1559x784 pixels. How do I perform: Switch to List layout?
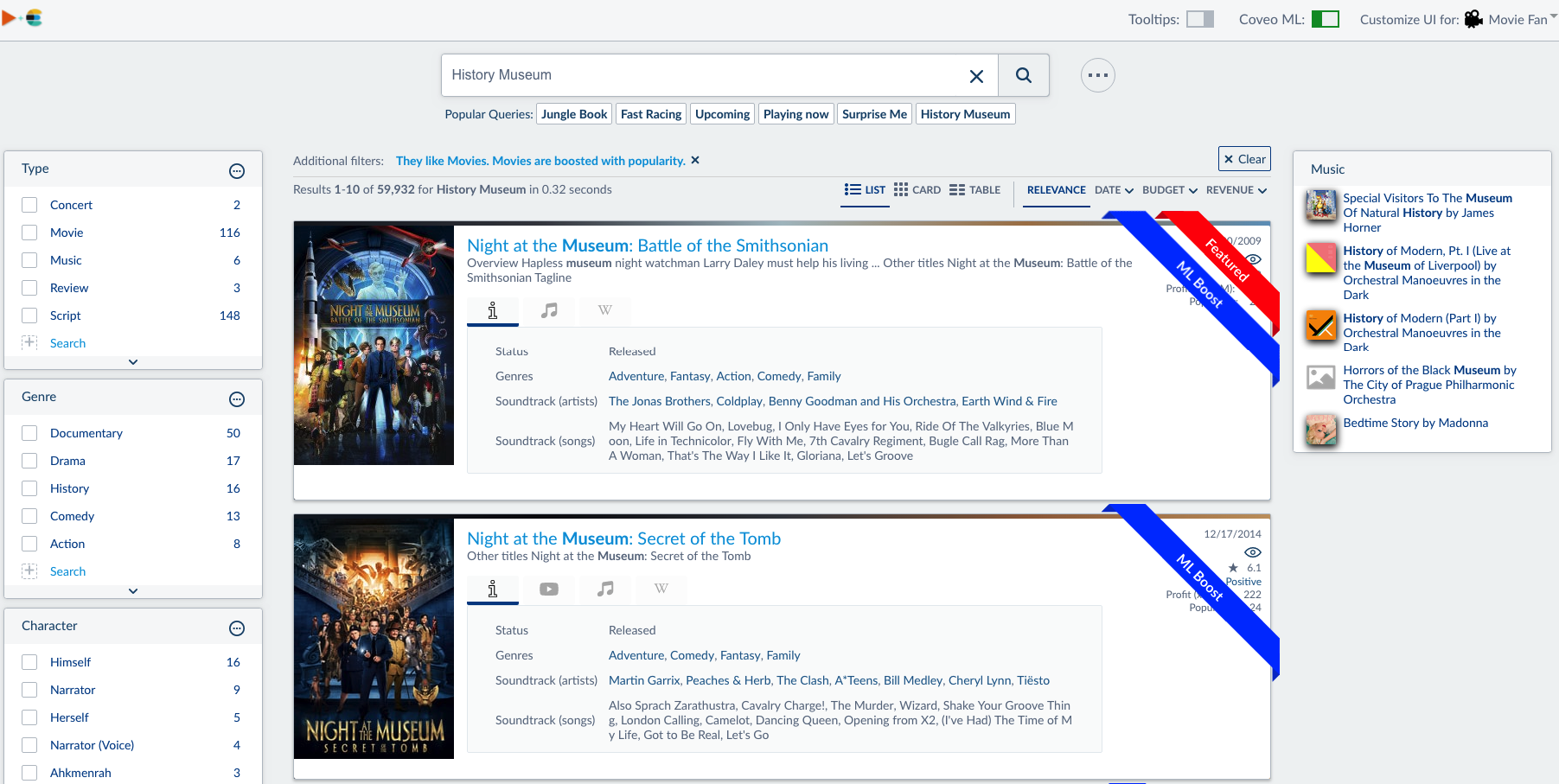click(x=865, y=190)
